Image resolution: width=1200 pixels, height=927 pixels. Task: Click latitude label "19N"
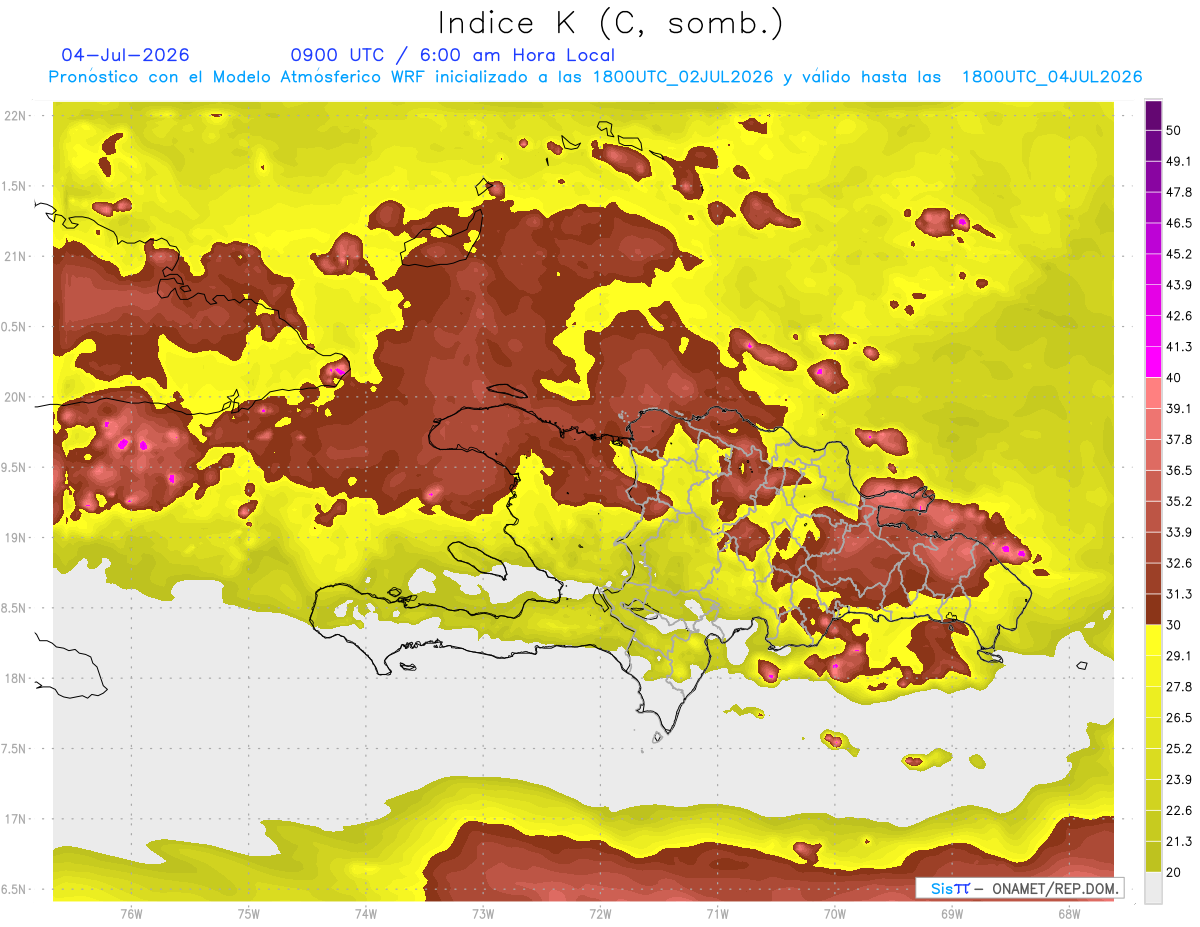(x=17, y=538)
